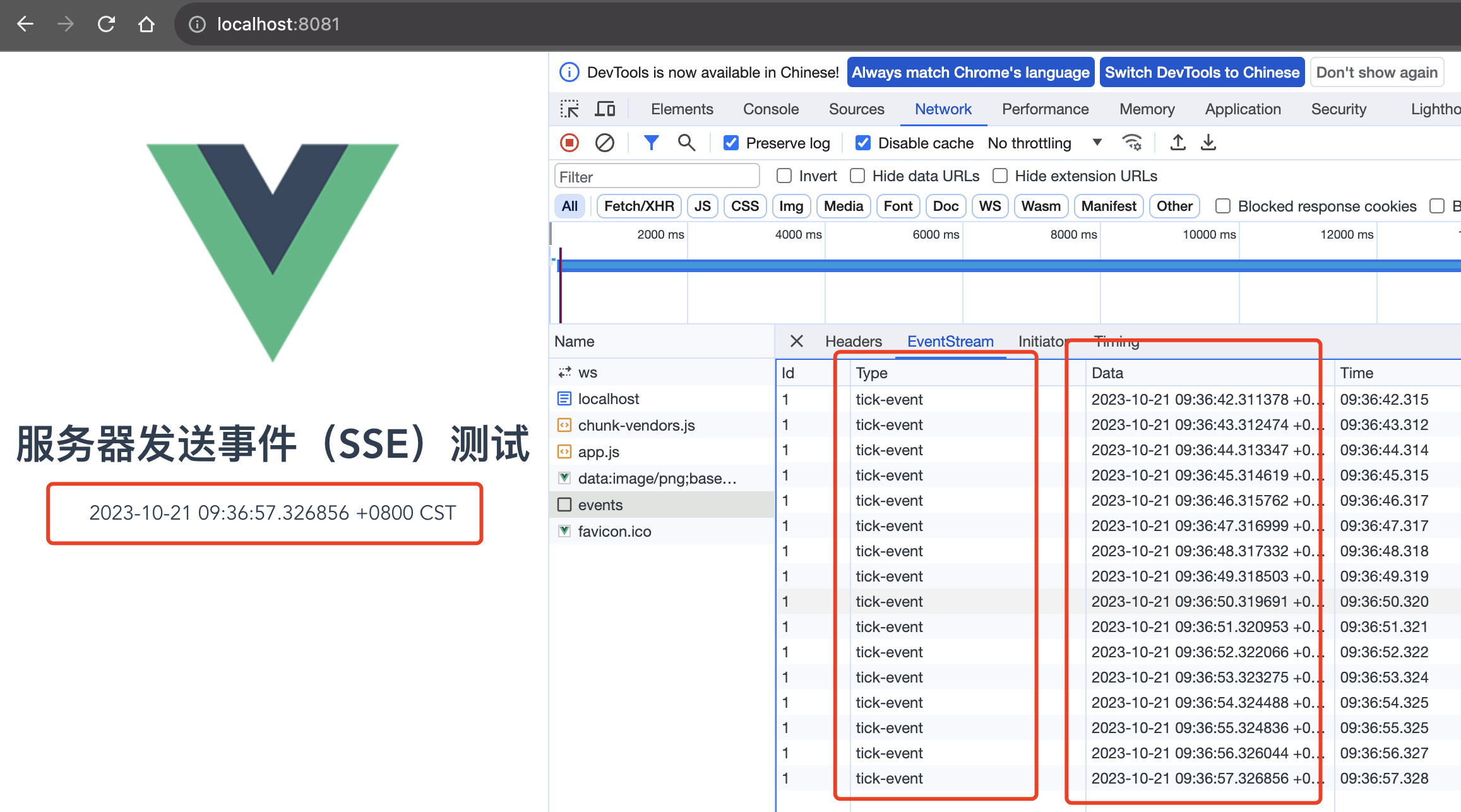Image resolution: width=1461 pixels, height=812 pixels.
Task: Toggle the device toolbar
Action: coord(605,109)
